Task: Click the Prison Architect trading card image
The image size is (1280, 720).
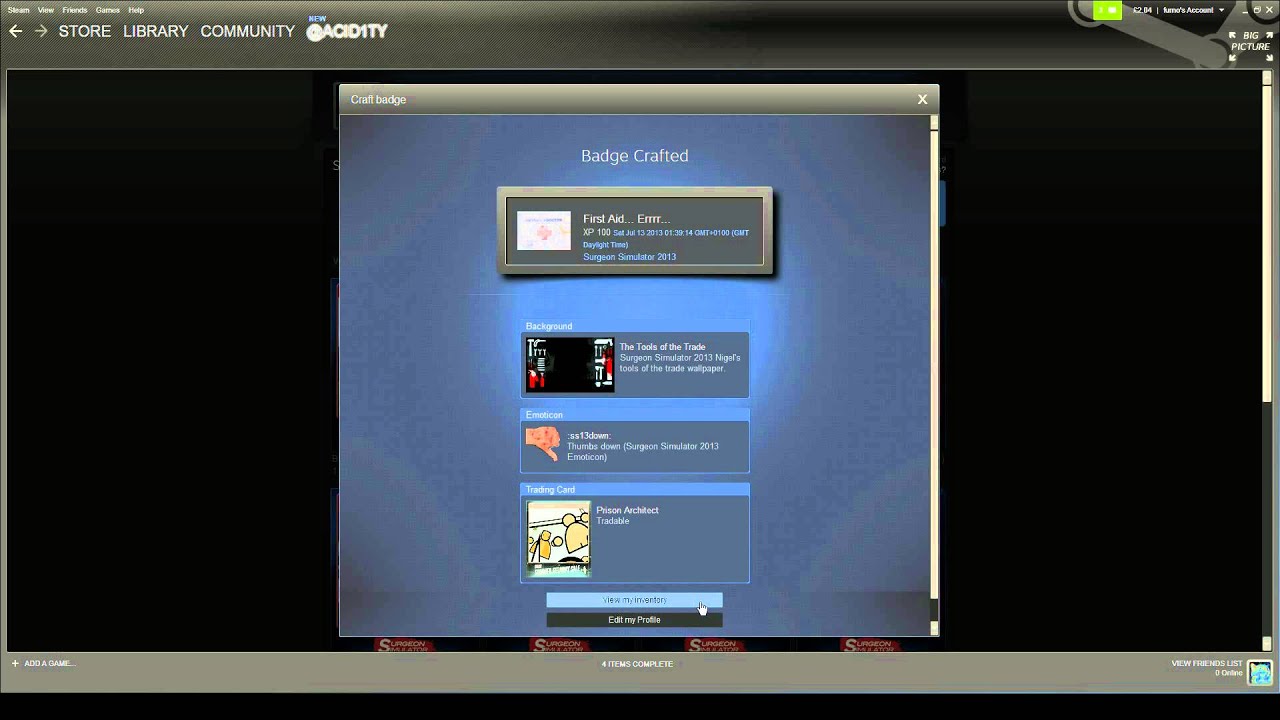Action: click(559, 538)
